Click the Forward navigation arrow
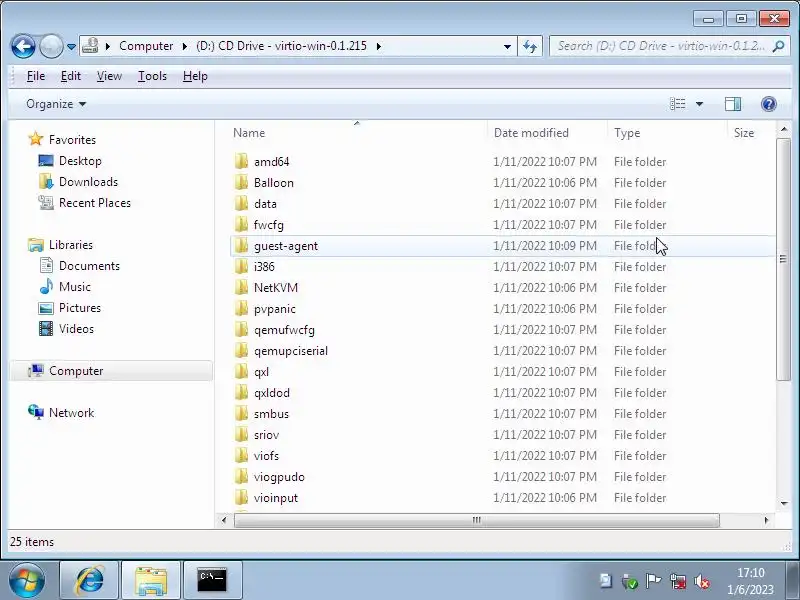Viewport: 800px width, 600px height. tap(51, 46)
